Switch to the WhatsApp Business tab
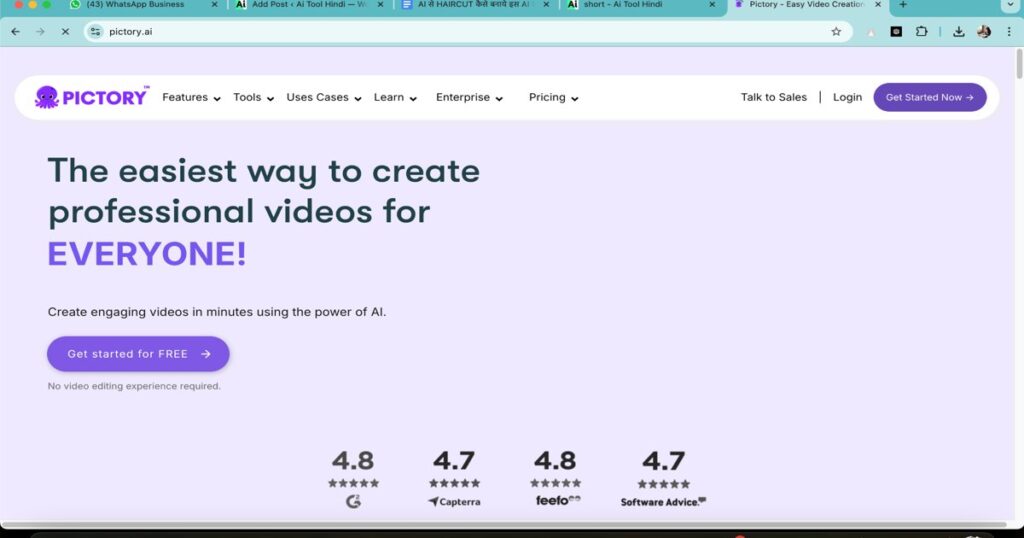 144,5
